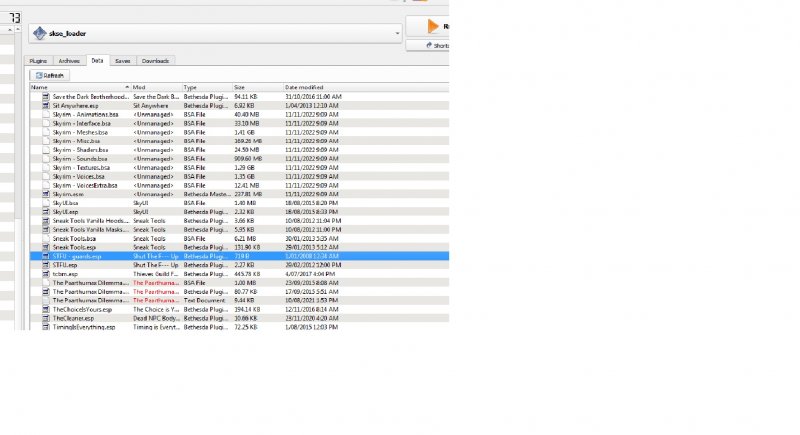Click the Run button
The height and width of the screenshot is (435, 800).
428,26
